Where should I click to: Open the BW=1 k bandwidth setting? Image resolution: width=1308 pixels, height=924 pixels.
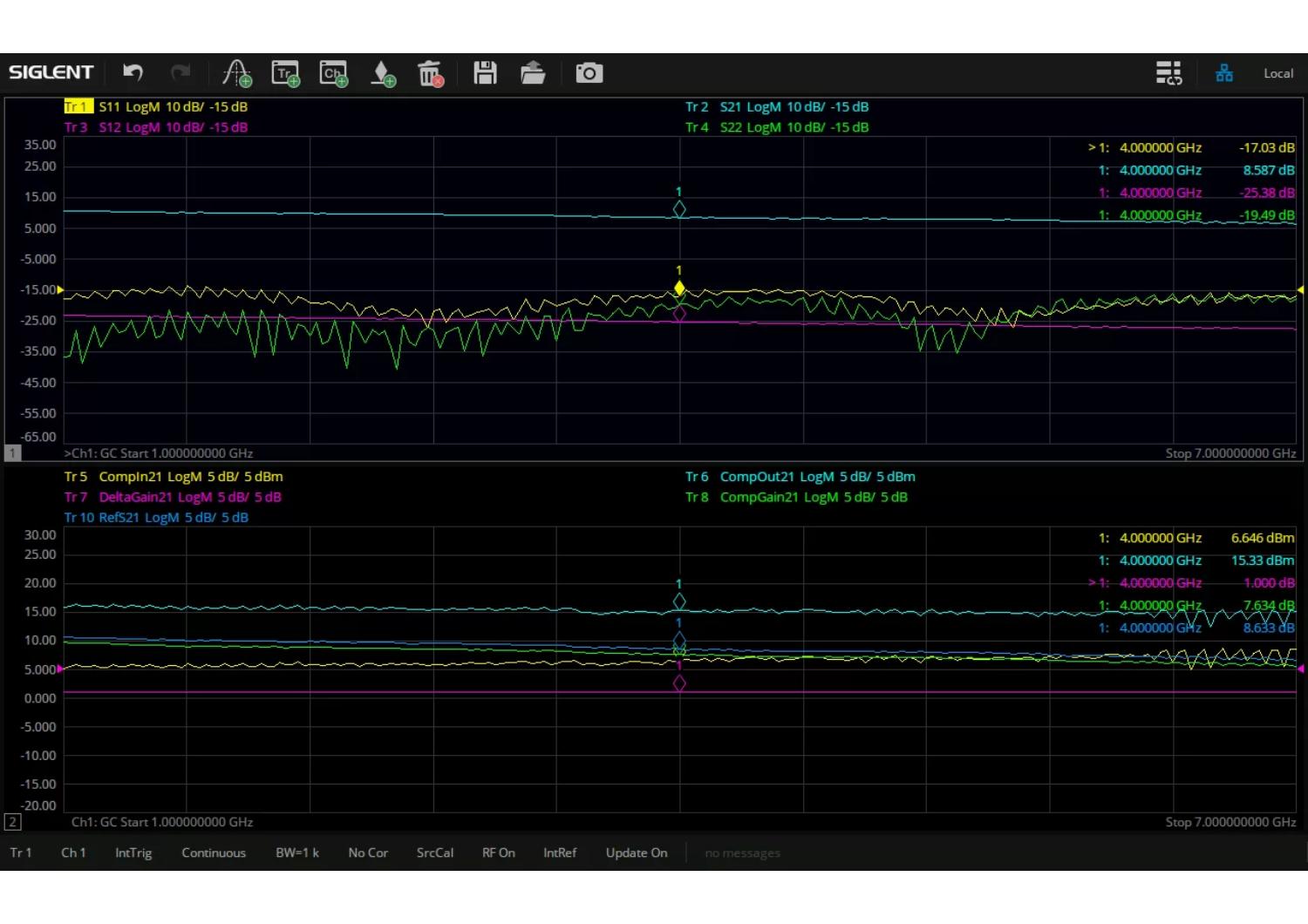click(296, 853)
